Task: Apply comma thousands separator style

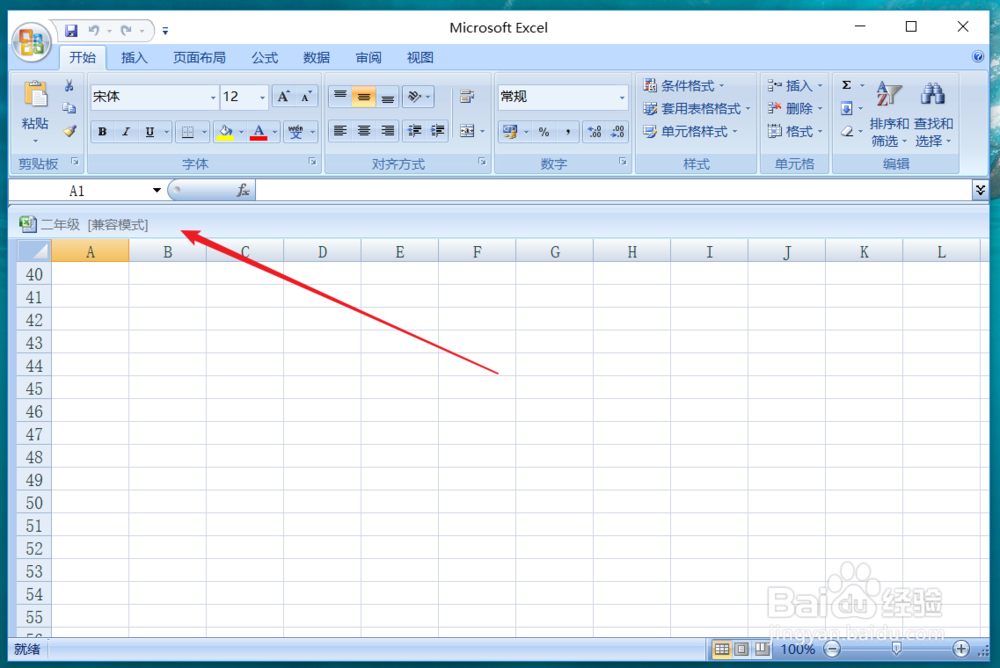Action: coord(568,131)
